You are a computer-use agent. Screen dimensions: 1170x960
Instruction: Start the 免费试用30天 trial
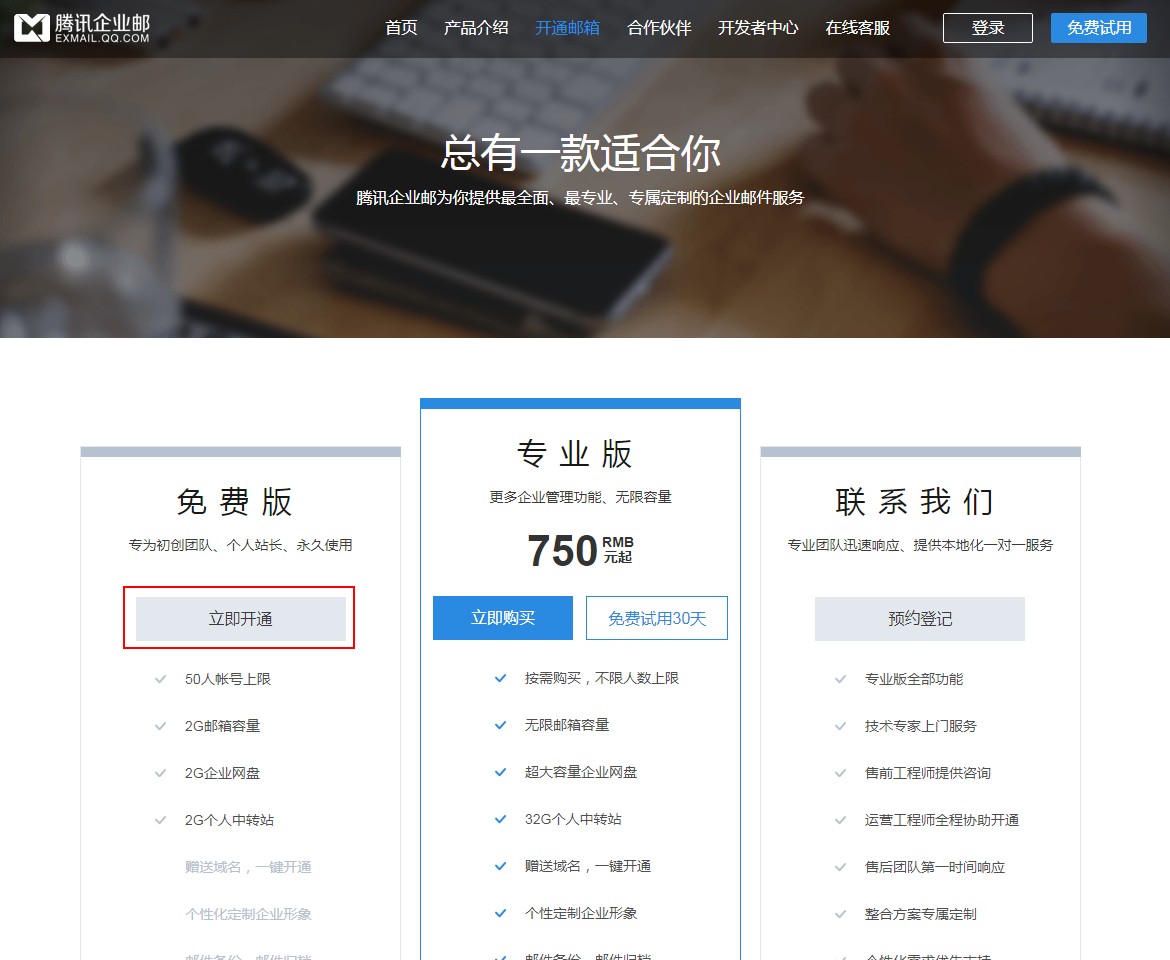pyautogui.click(x=656, y=618)
